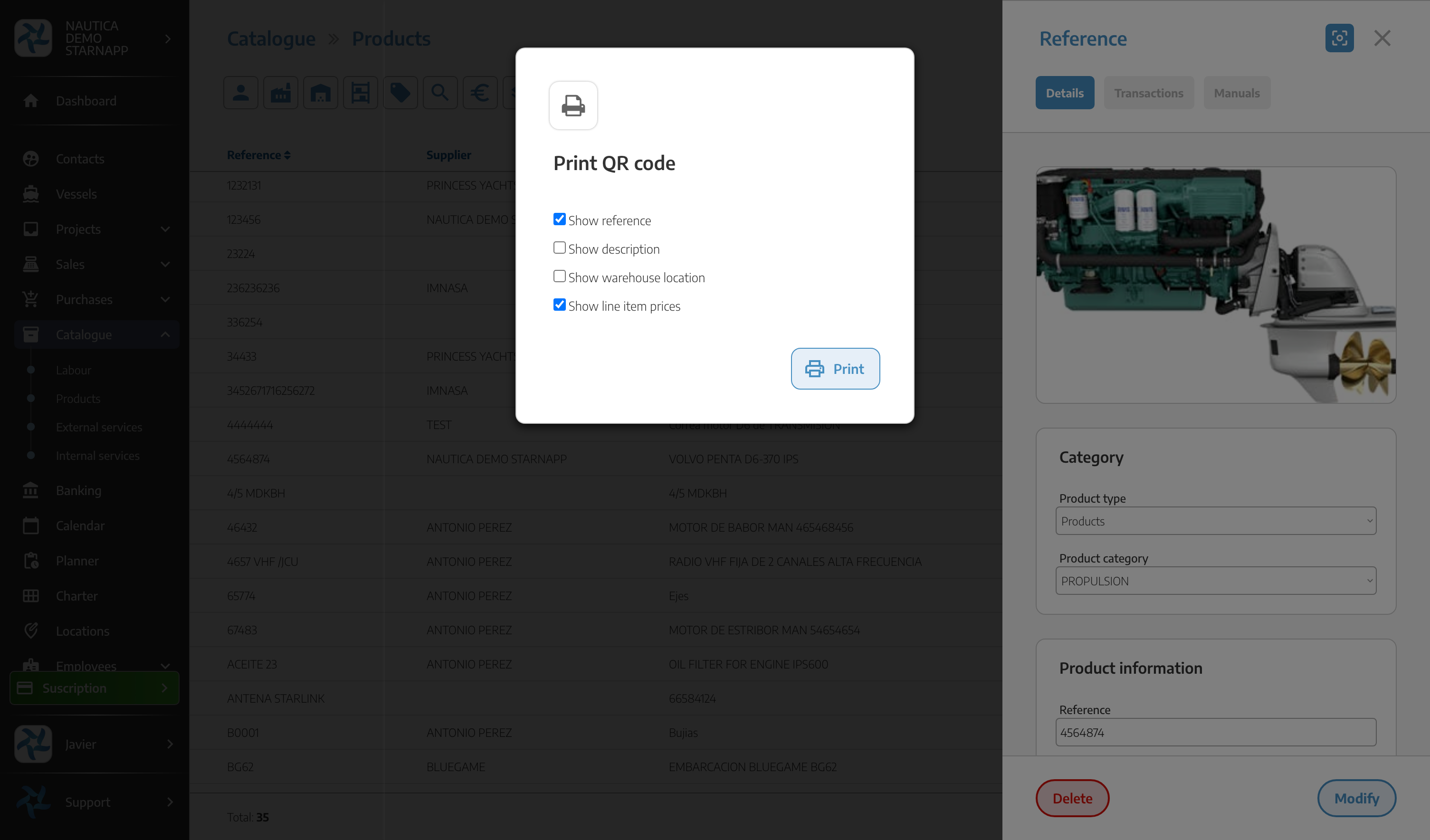Select the ANTENA STARLINK row
Screen dimensions: 1430x840
tap(595, 698)
